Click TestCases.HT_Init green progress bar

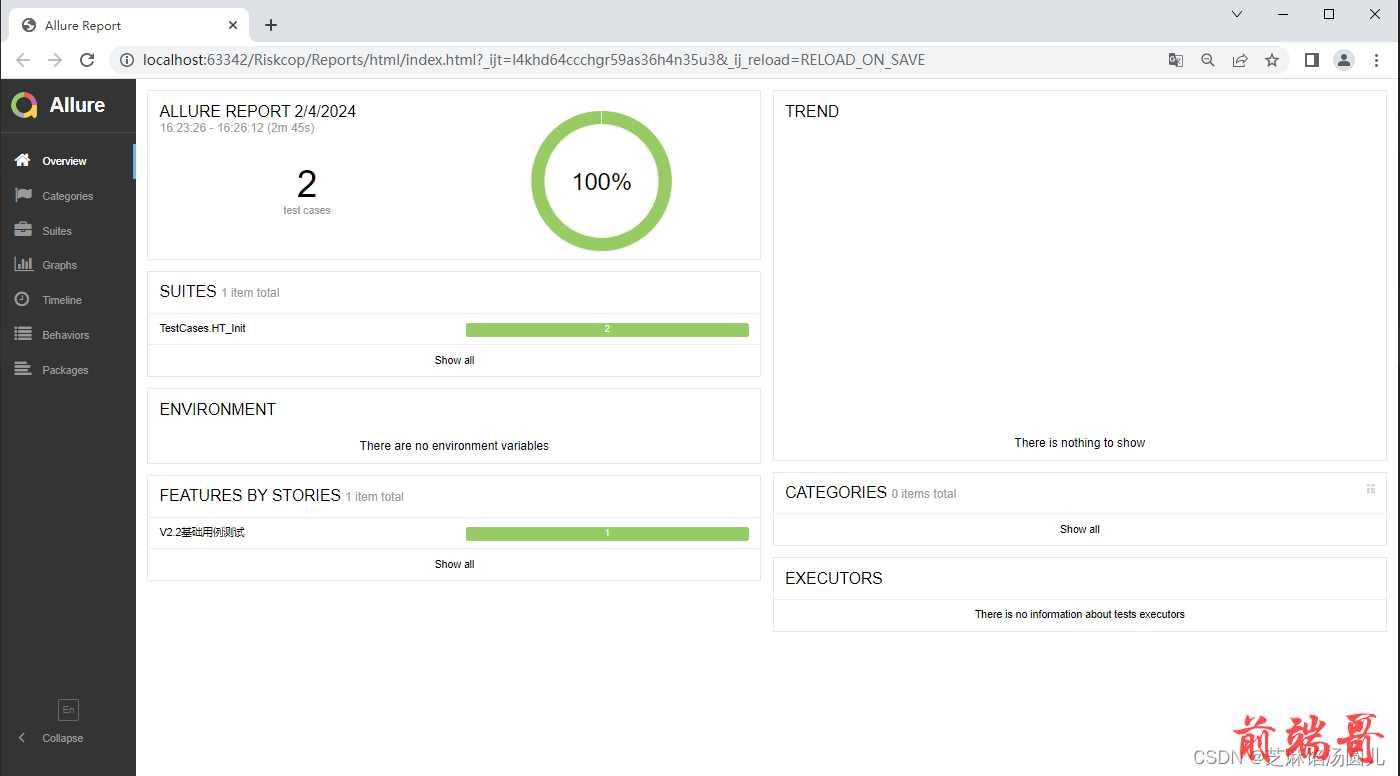(x=607, y=330)
